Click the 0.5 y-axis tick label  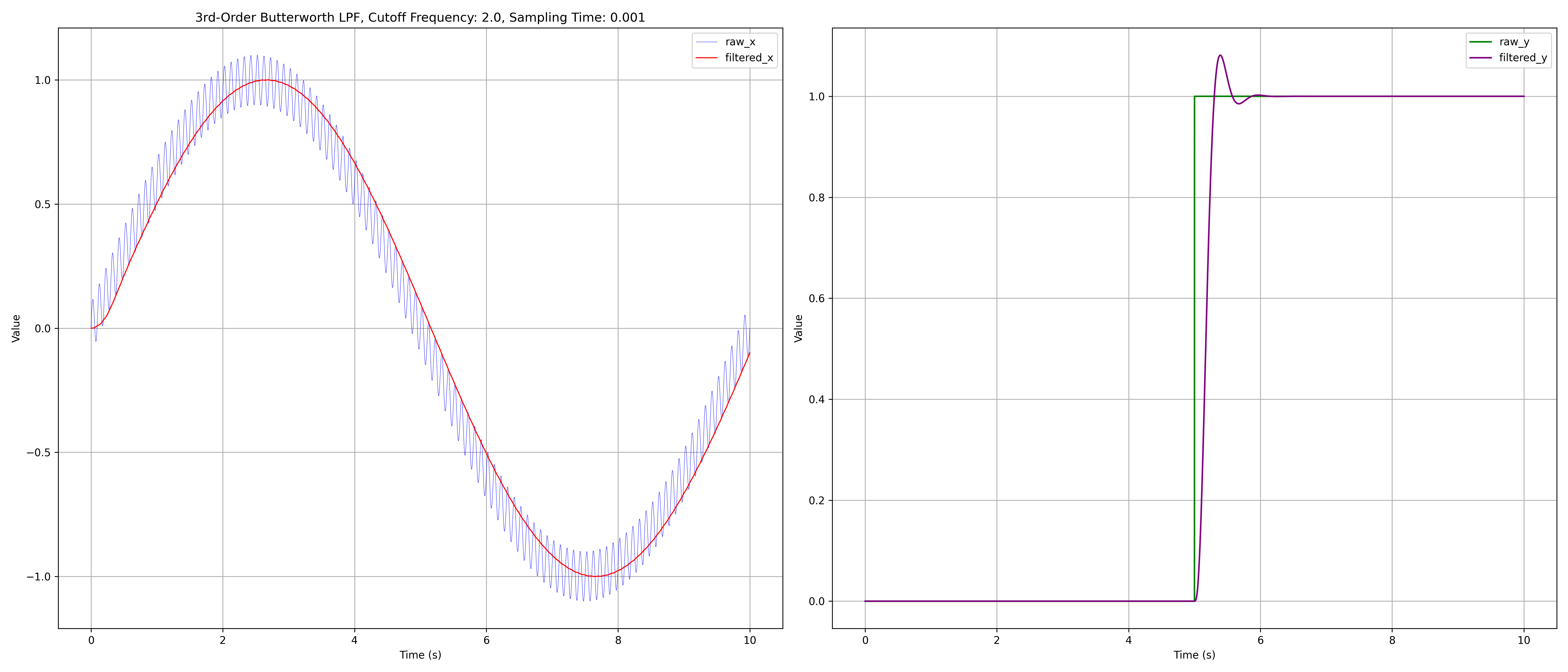pos(43,205)
